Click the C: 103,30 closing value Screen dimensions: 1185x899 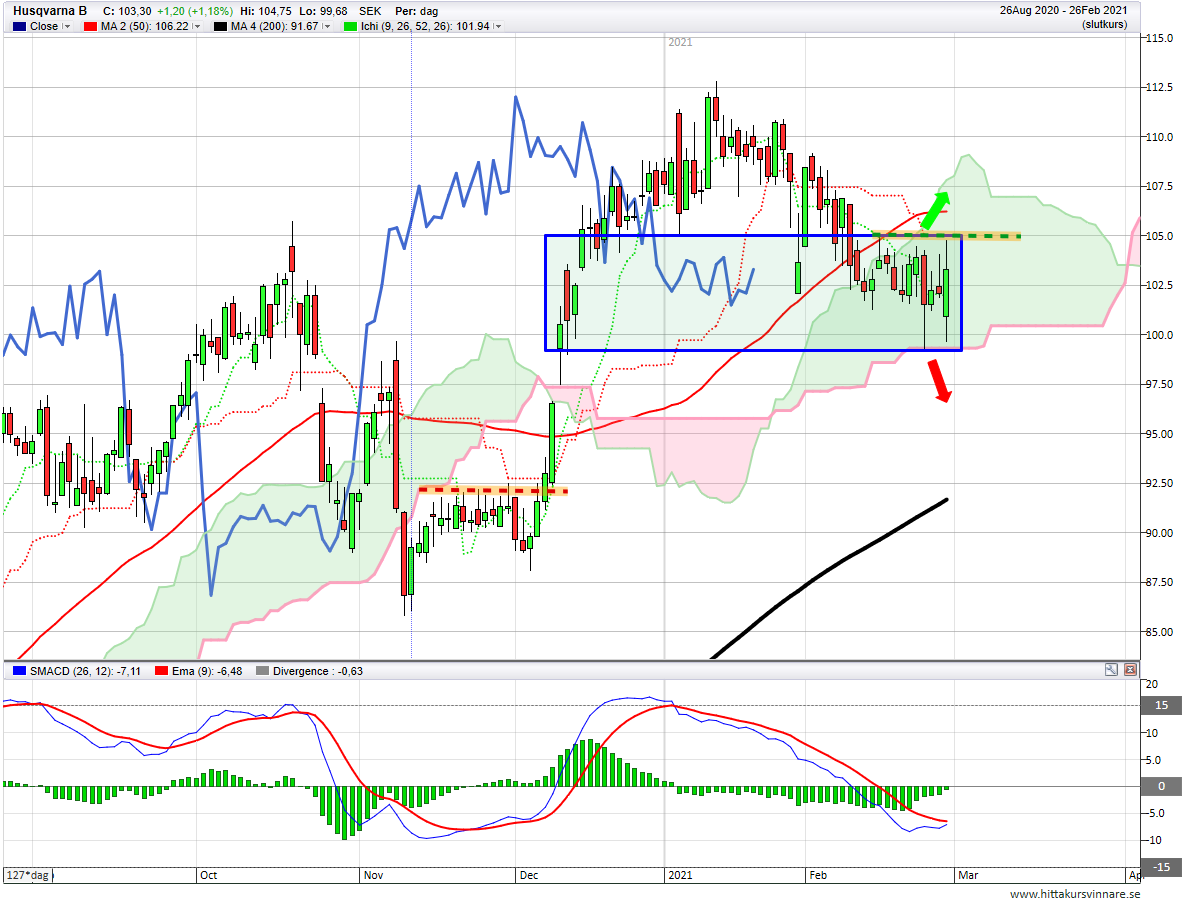coord(127,11)
